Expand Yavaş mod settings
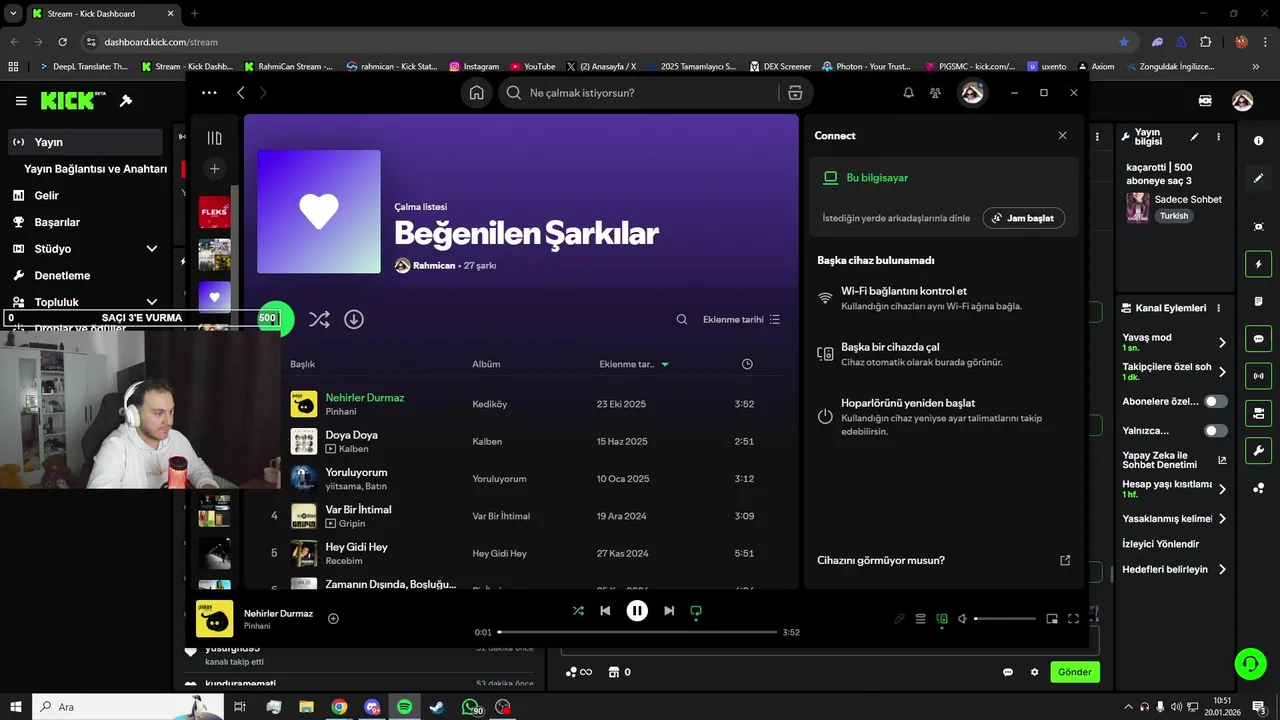This screenshot has width=1280, height=720. pyautogui.click(x=1222, y=342)
